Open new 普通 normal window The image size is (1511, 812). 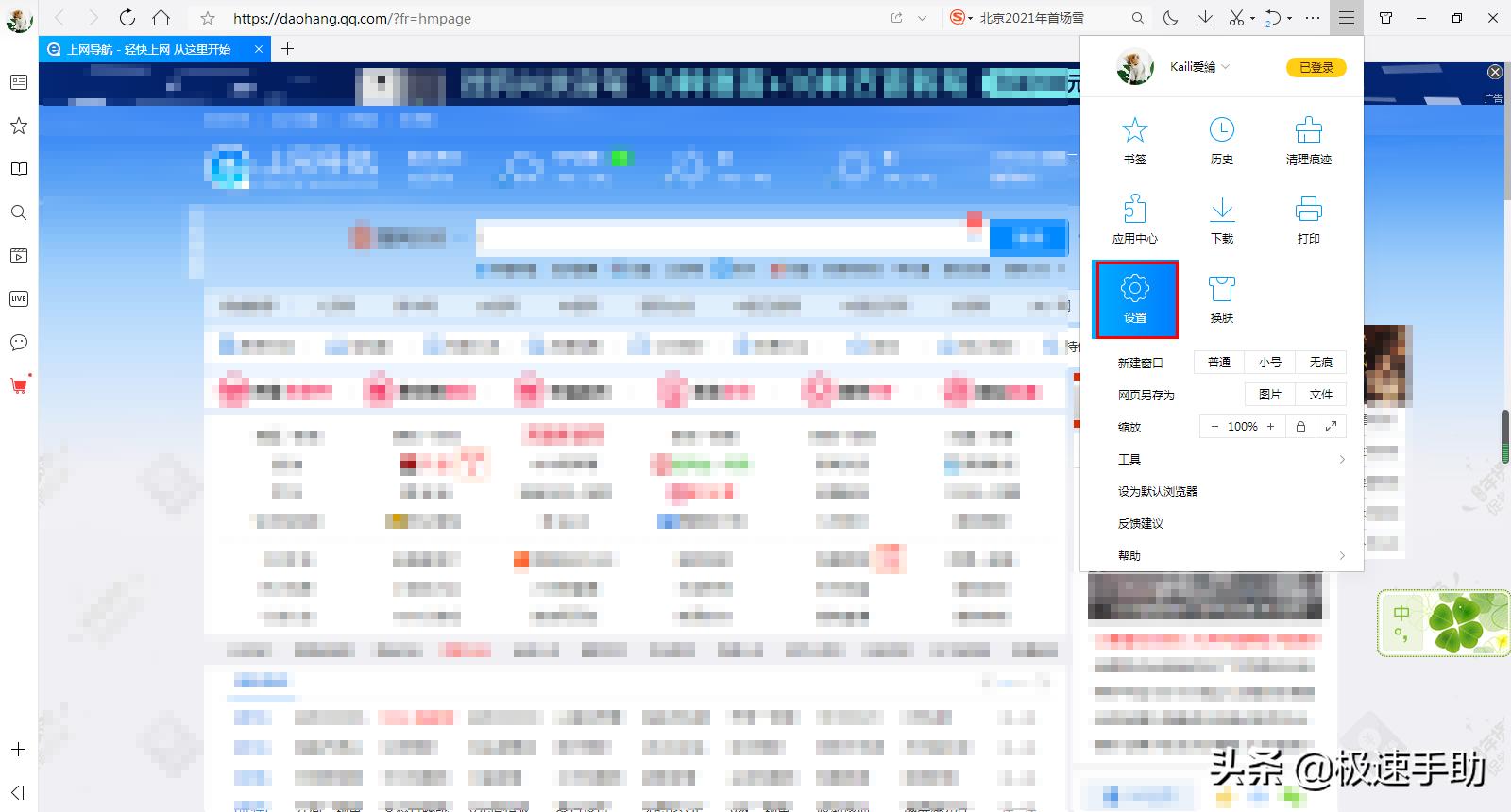point(1219,363)
